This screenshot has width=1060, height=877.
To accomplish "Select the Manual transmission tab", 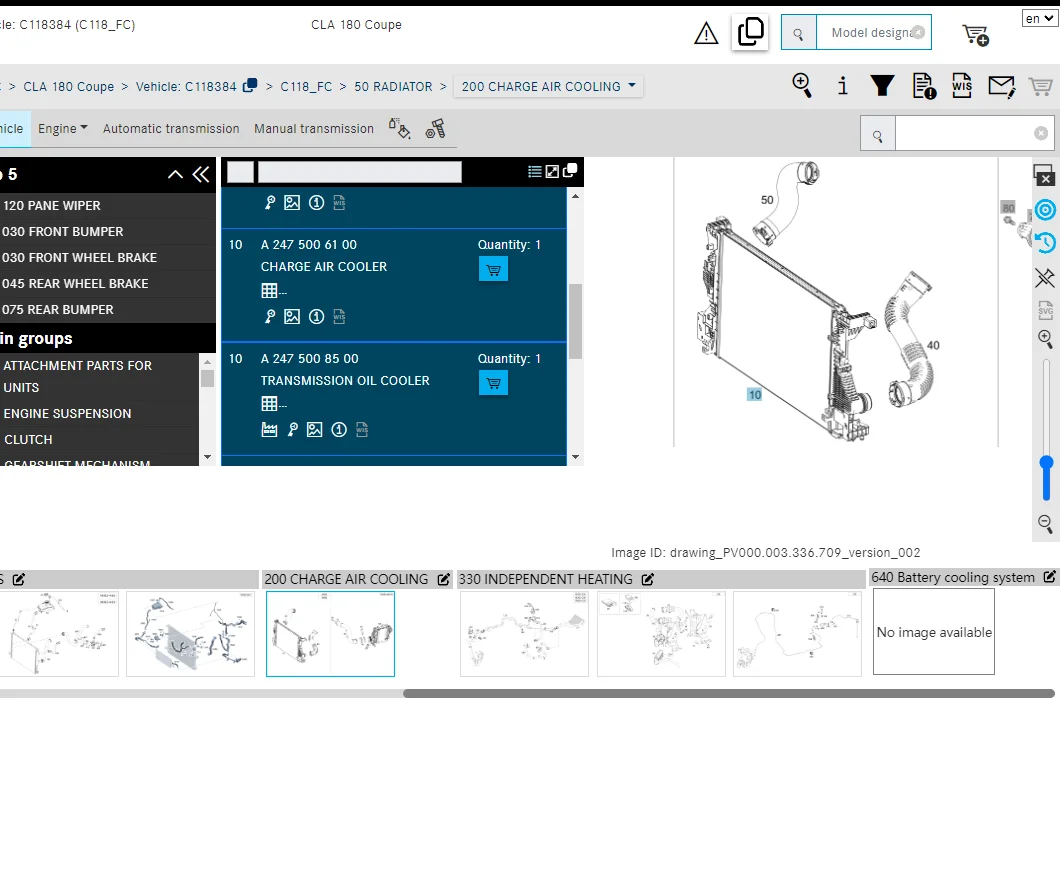I will click(x=314, y=128).
